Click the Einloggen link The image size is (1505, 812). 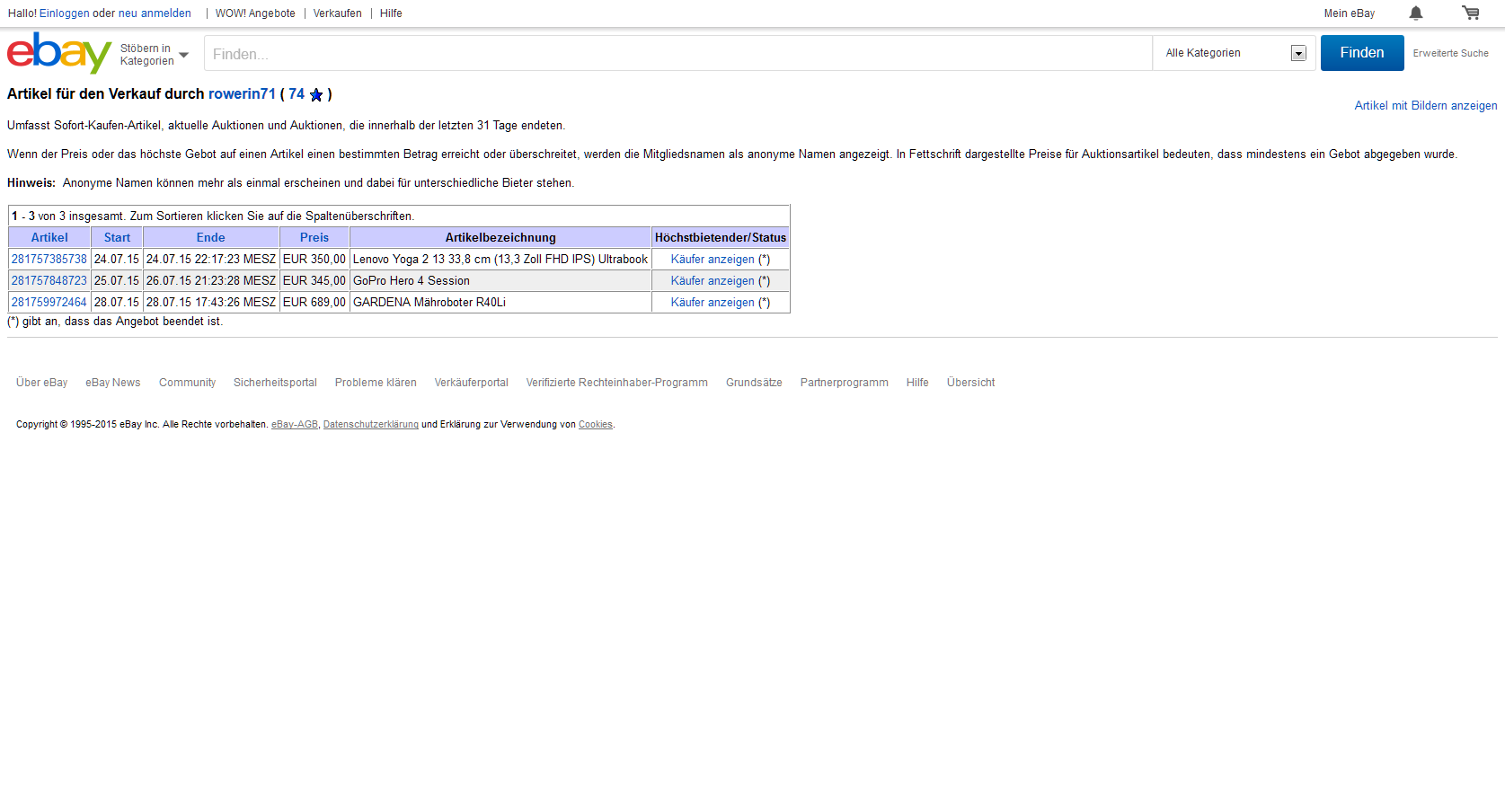(65, 13)
